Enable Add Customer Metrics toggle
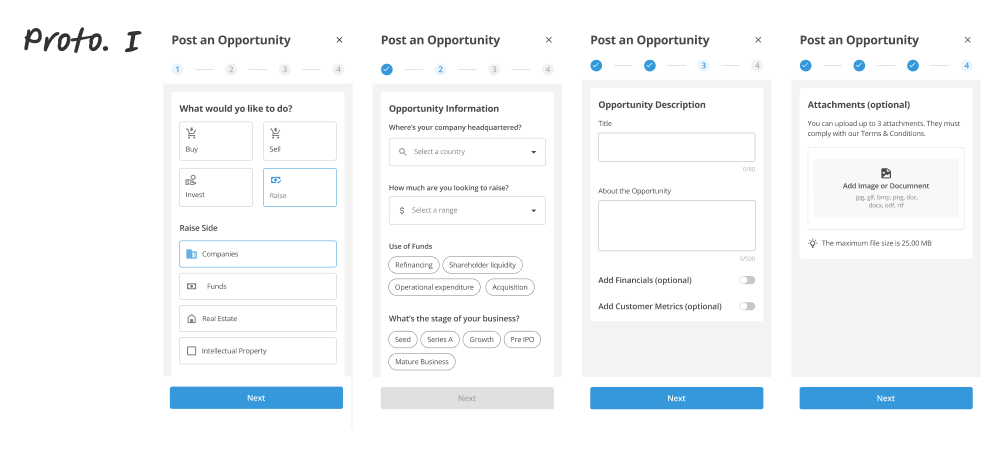The image size is (1001, 450). 747,306
